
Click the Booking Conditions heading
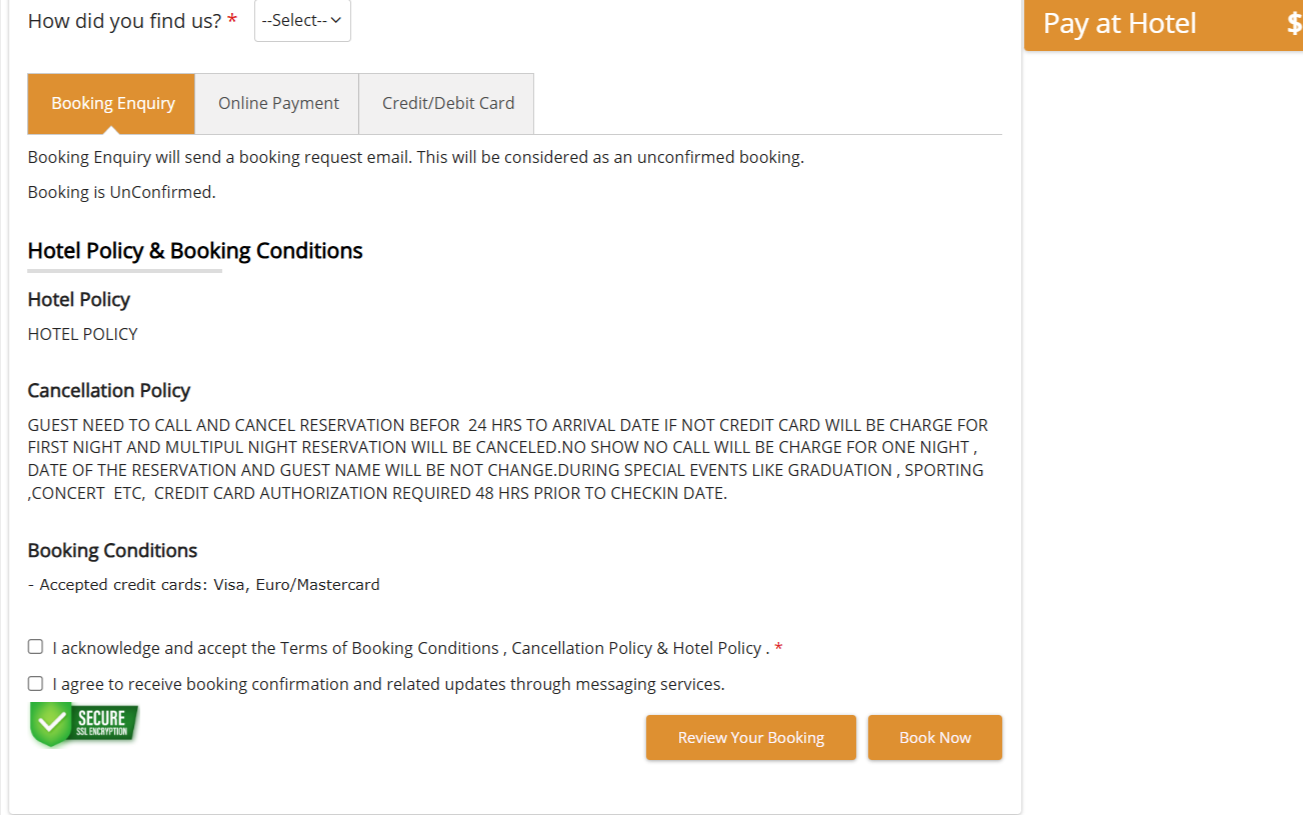click(x=113, y=551)
